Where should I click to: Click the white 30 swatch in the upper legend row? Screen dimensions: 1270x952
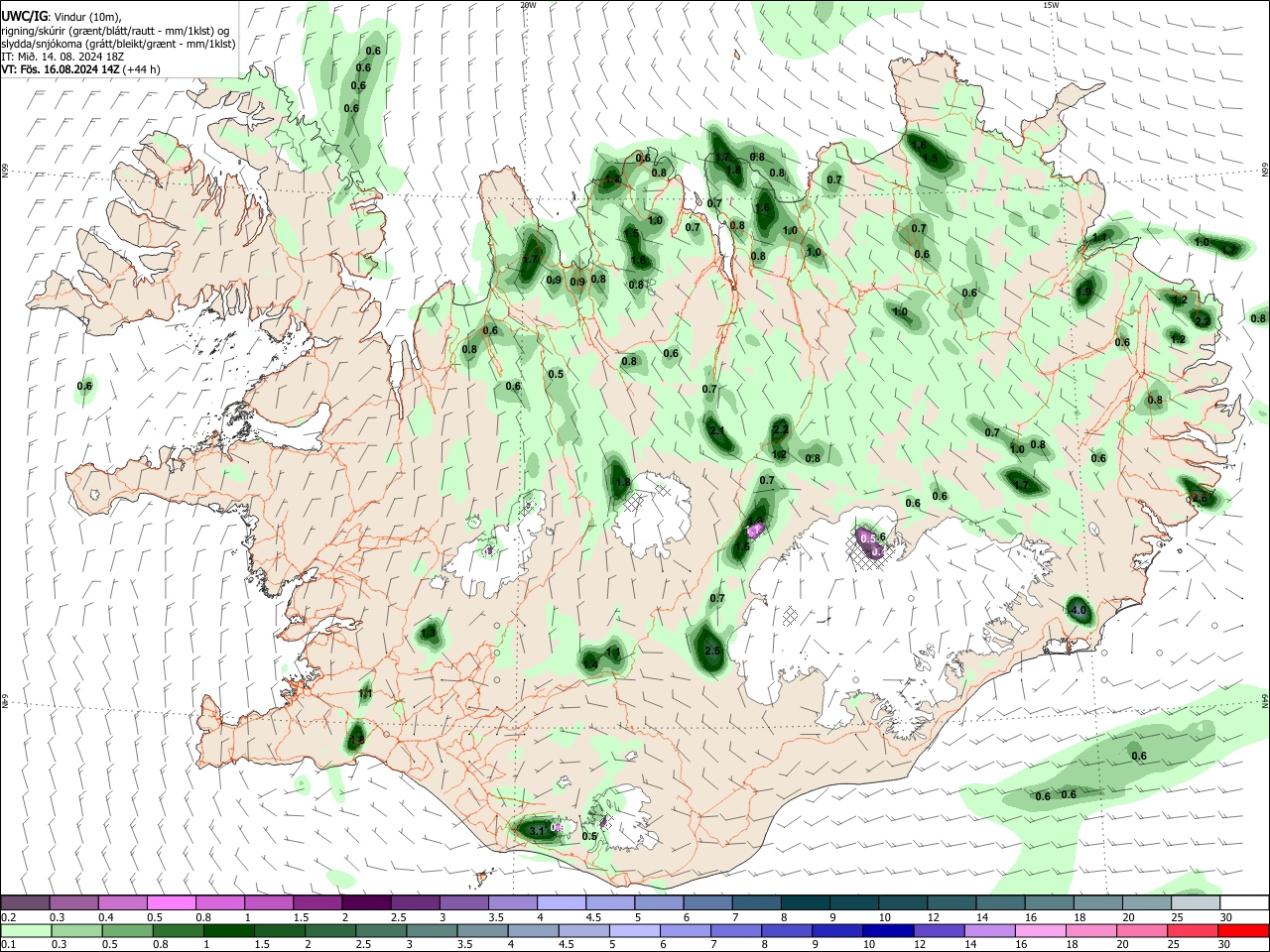[x=1242, y=903]
